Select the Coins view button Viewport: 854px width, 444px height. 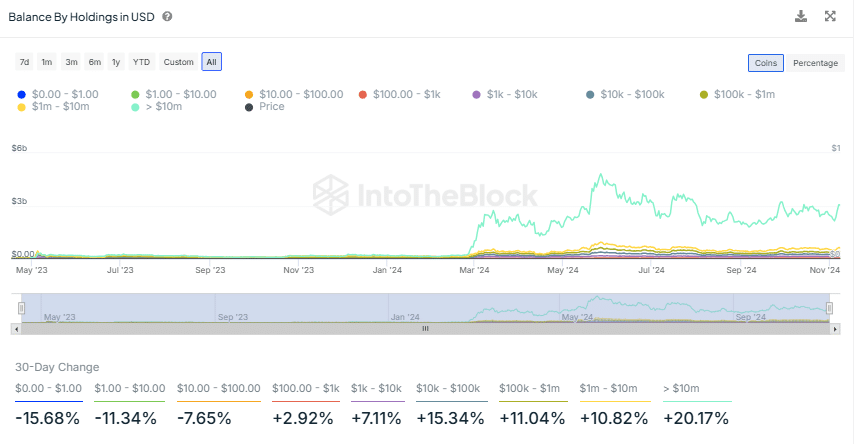766,63
